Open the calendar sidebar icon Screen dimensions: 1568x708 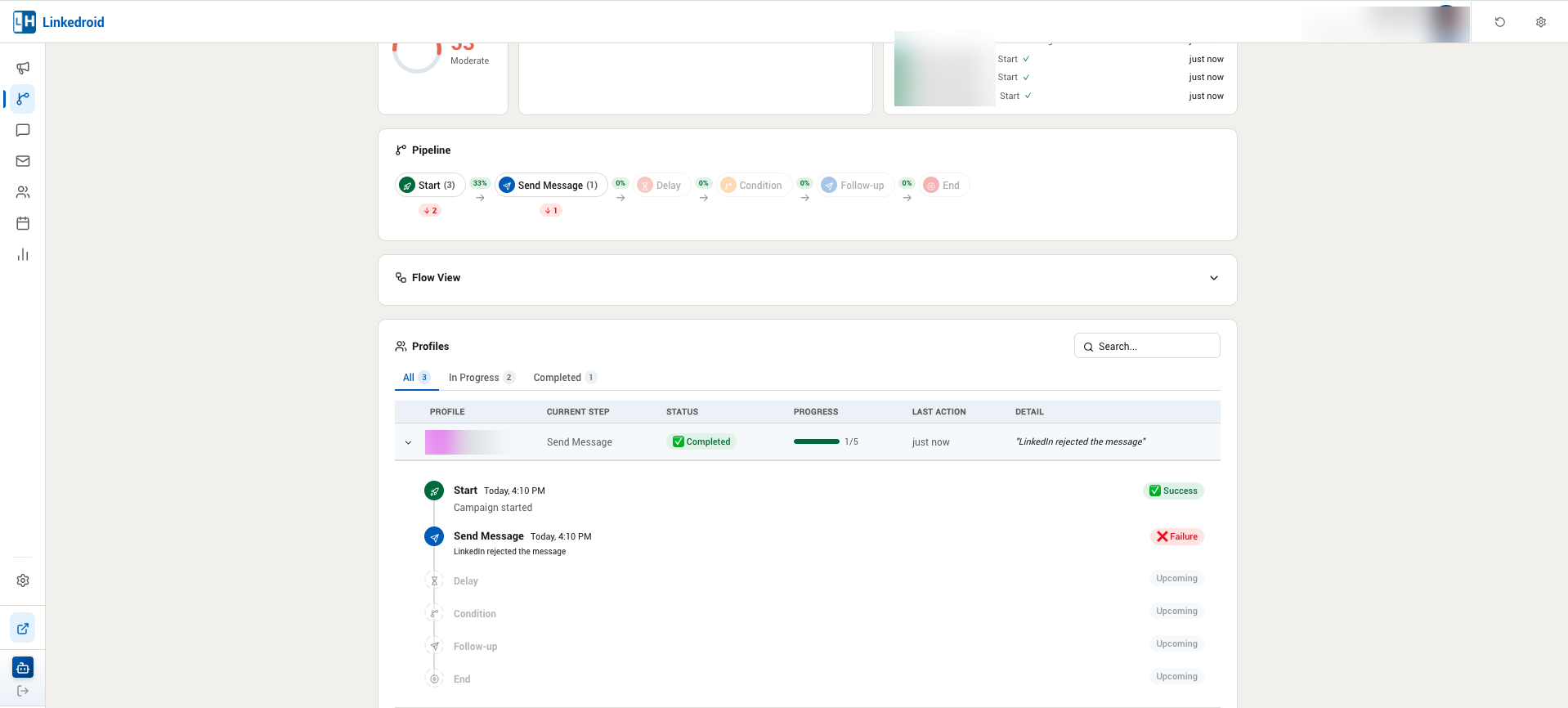click(23, 223)
